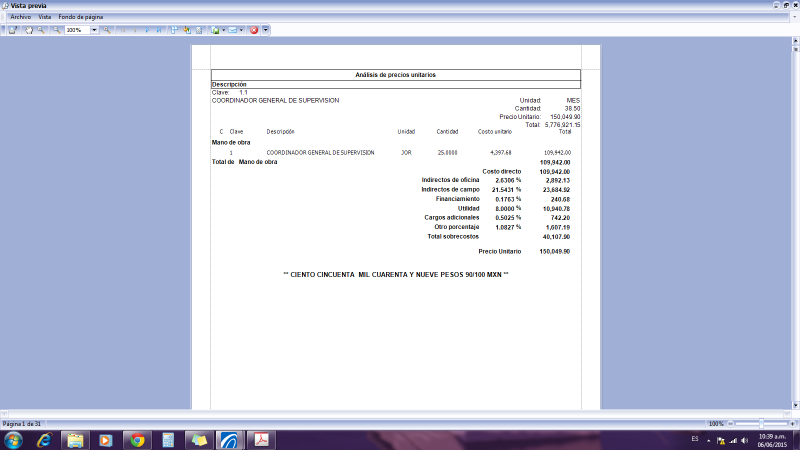Click the zoom out toolbar icon
This screenshot has width=800, height=450.
click(56, 30)
